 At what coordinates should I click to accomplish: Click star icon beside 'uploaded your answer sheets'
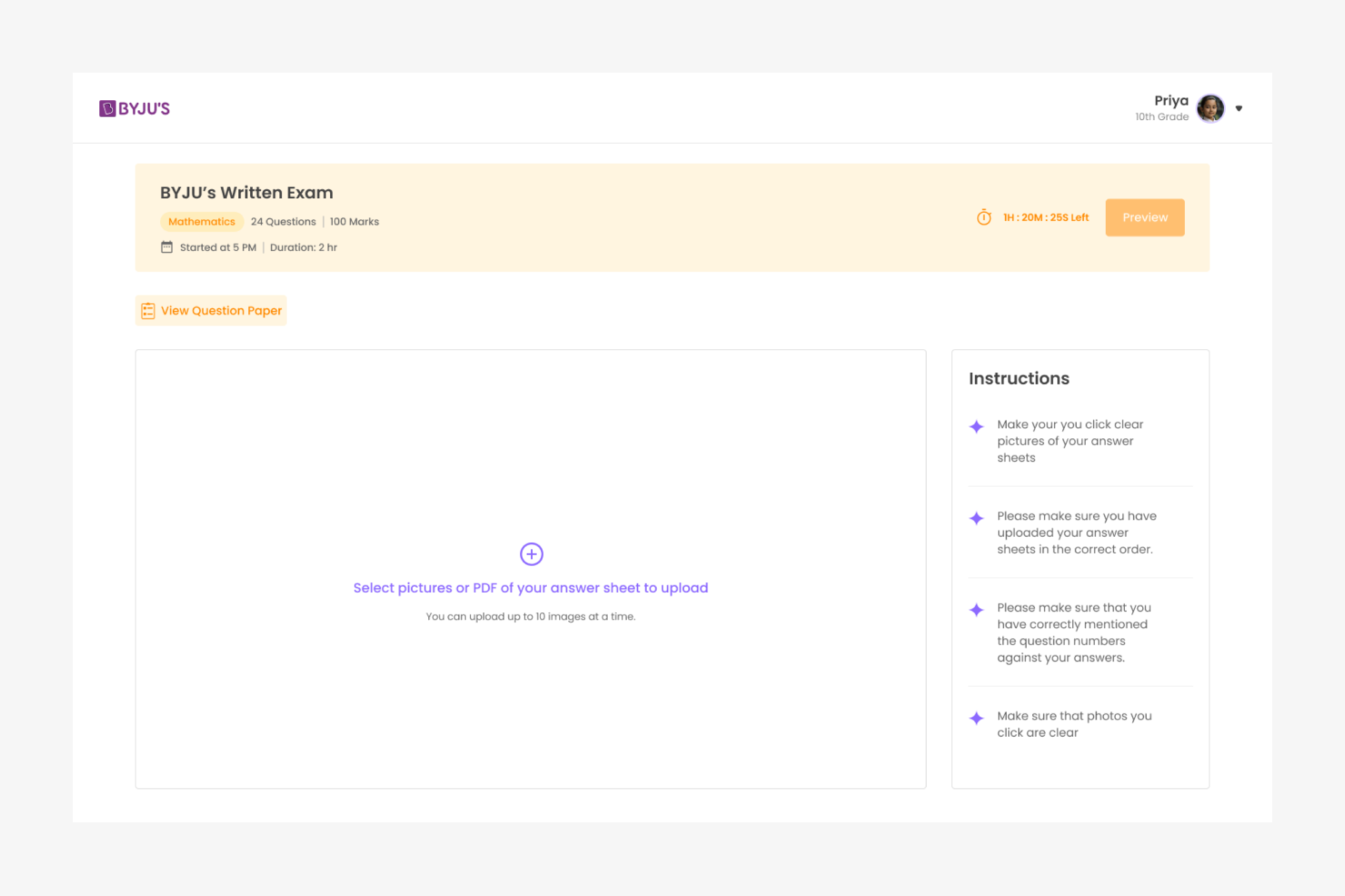point(977,518)
